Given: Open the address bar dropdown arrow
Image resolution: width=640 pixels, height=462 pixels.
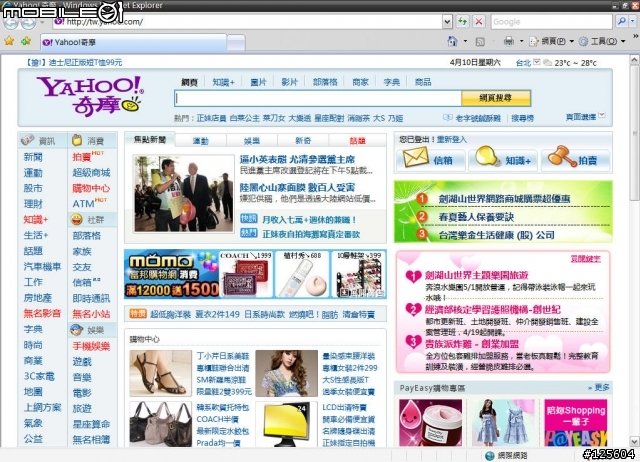Looking at the screenshot, I should tap(447, 22).
